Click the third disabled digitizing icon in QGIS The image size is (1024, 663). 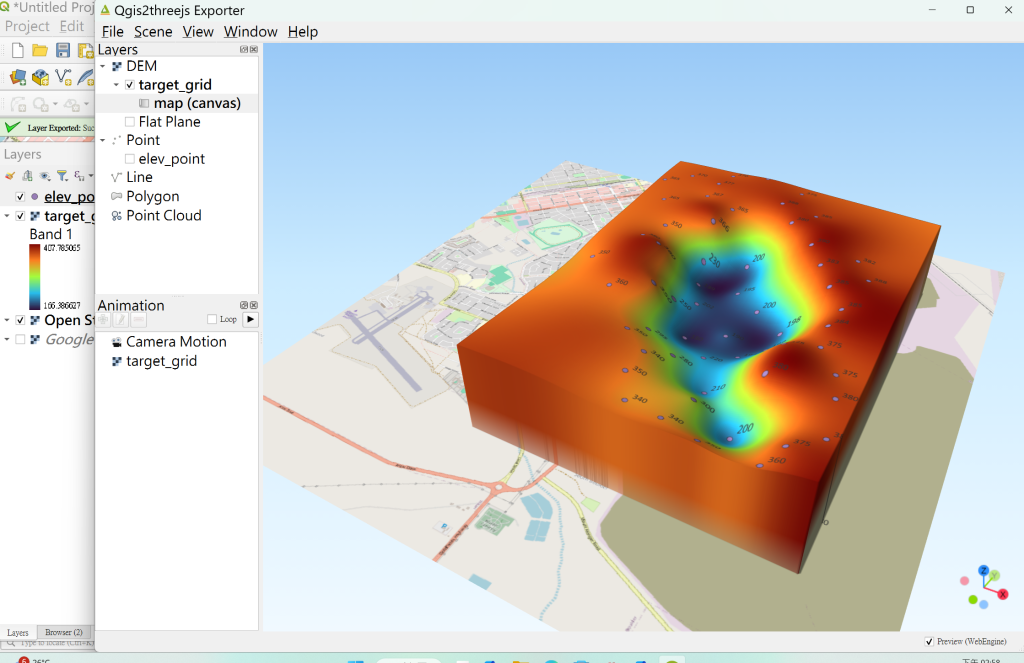click(x=72, y=105)
